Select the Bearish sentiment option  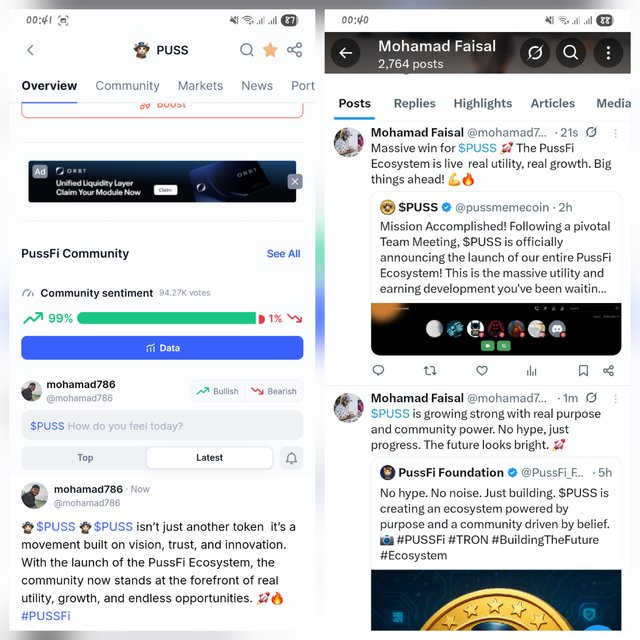click(274, 391)
